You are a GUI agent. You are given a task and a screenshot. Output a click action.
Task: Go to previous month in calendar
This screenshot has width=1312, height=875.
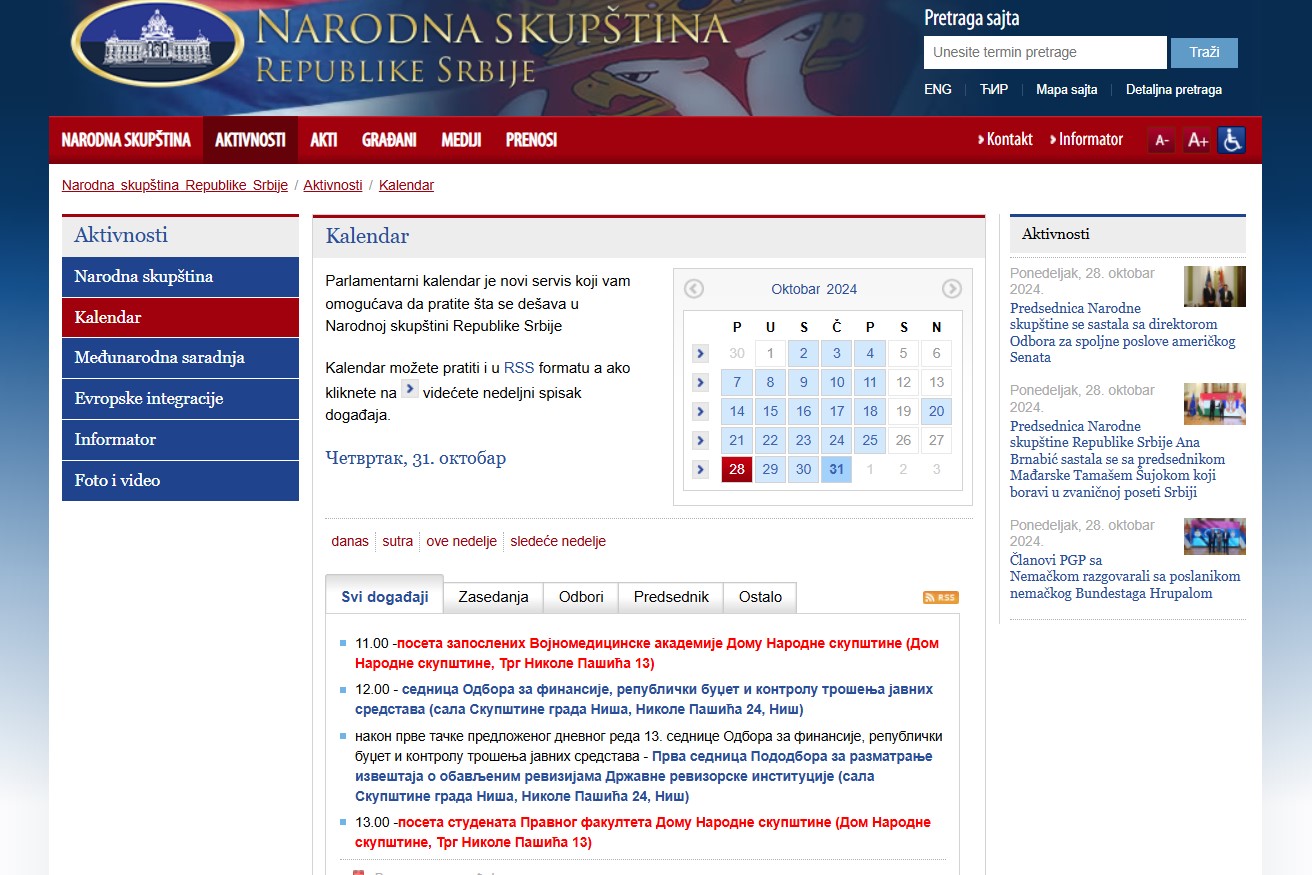tap(694, 289)
